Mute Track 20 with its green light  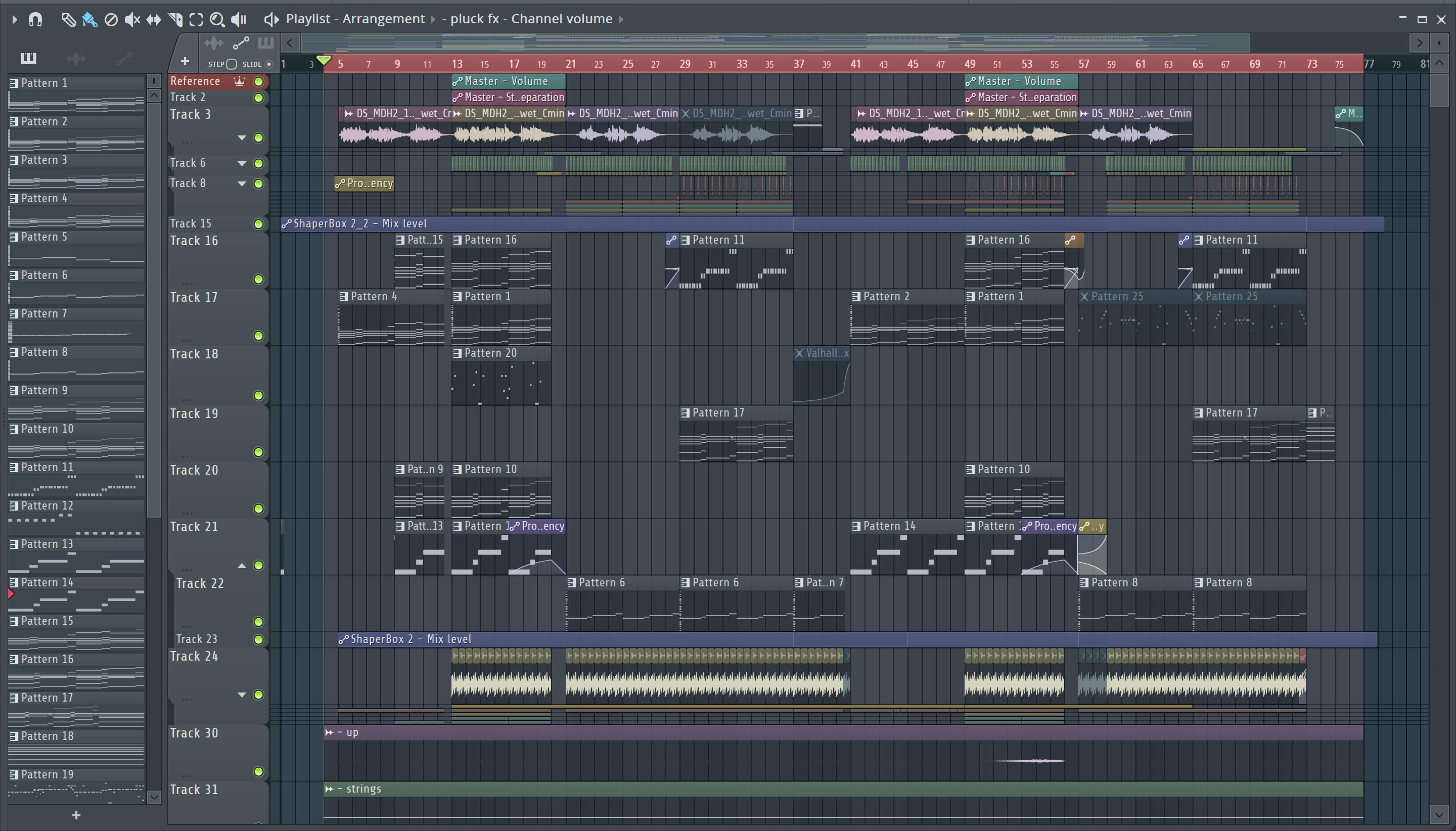(x=258, y=509)
